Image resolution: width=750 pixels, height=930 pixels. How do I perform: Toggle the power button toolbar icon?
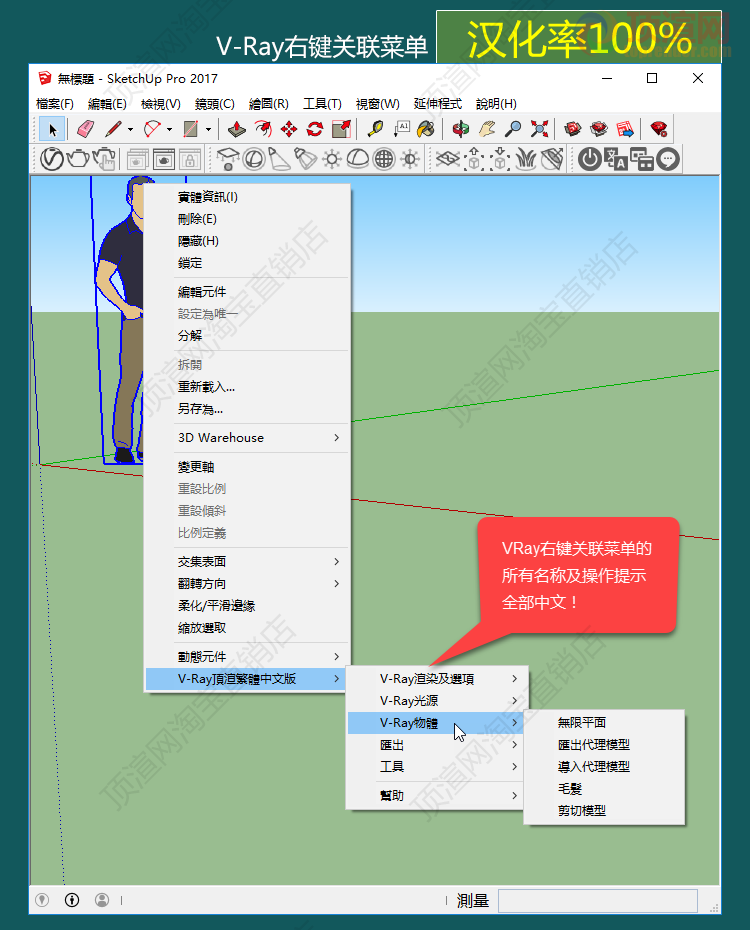[589, 160]
